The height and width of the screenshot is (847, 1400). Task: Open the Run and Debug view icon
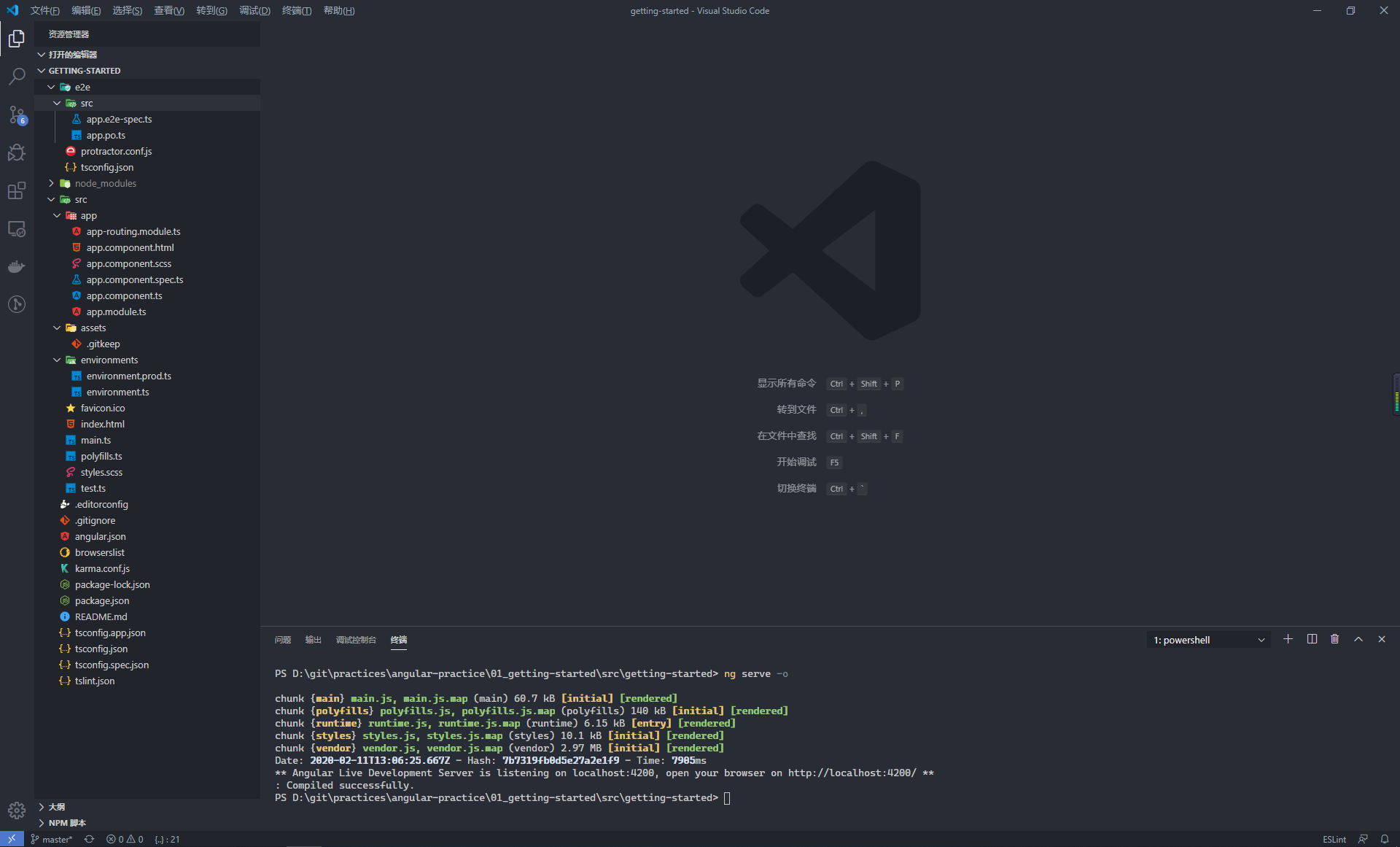pyautogui.click(x=17, y=152)
